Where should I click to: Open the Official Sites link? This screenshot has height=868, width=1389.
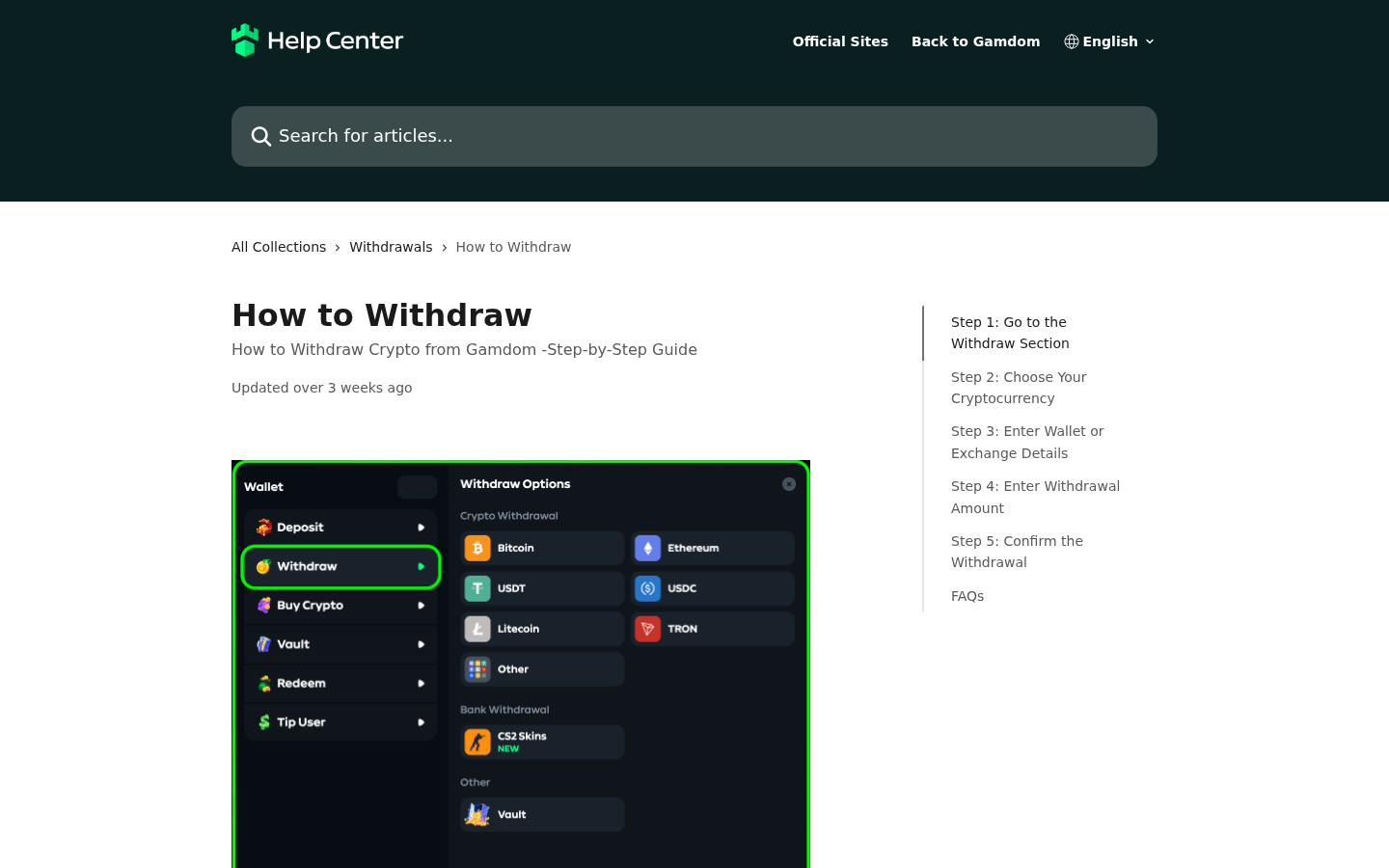840,41
